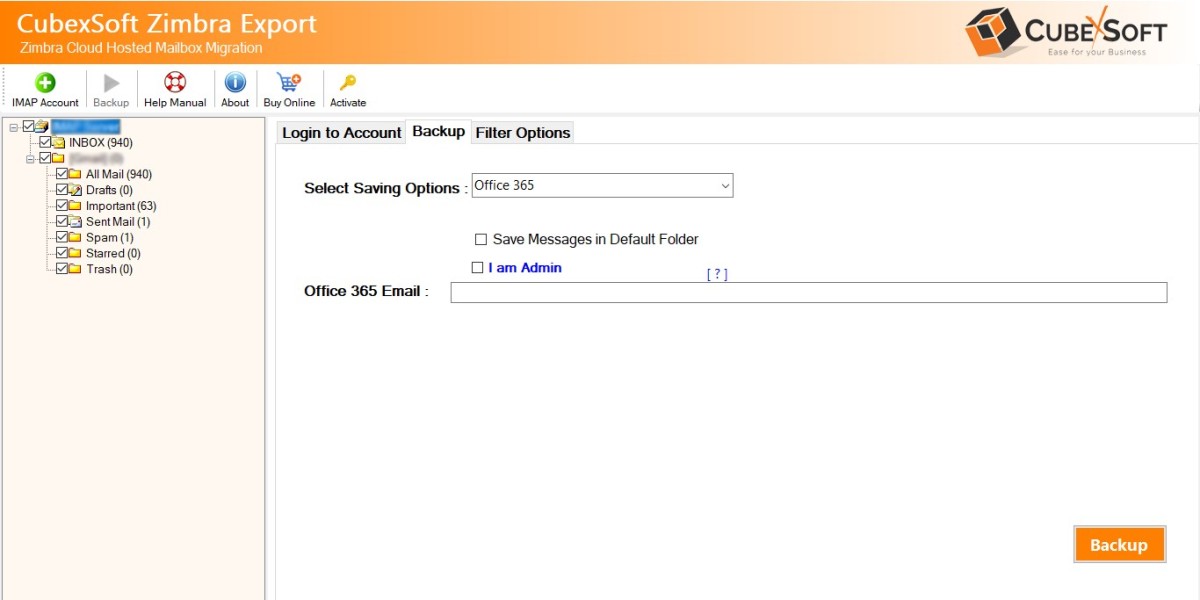The image size is (1200, 600).
Task: Select the Spam (1) tree row
Action: click(109, 237)
